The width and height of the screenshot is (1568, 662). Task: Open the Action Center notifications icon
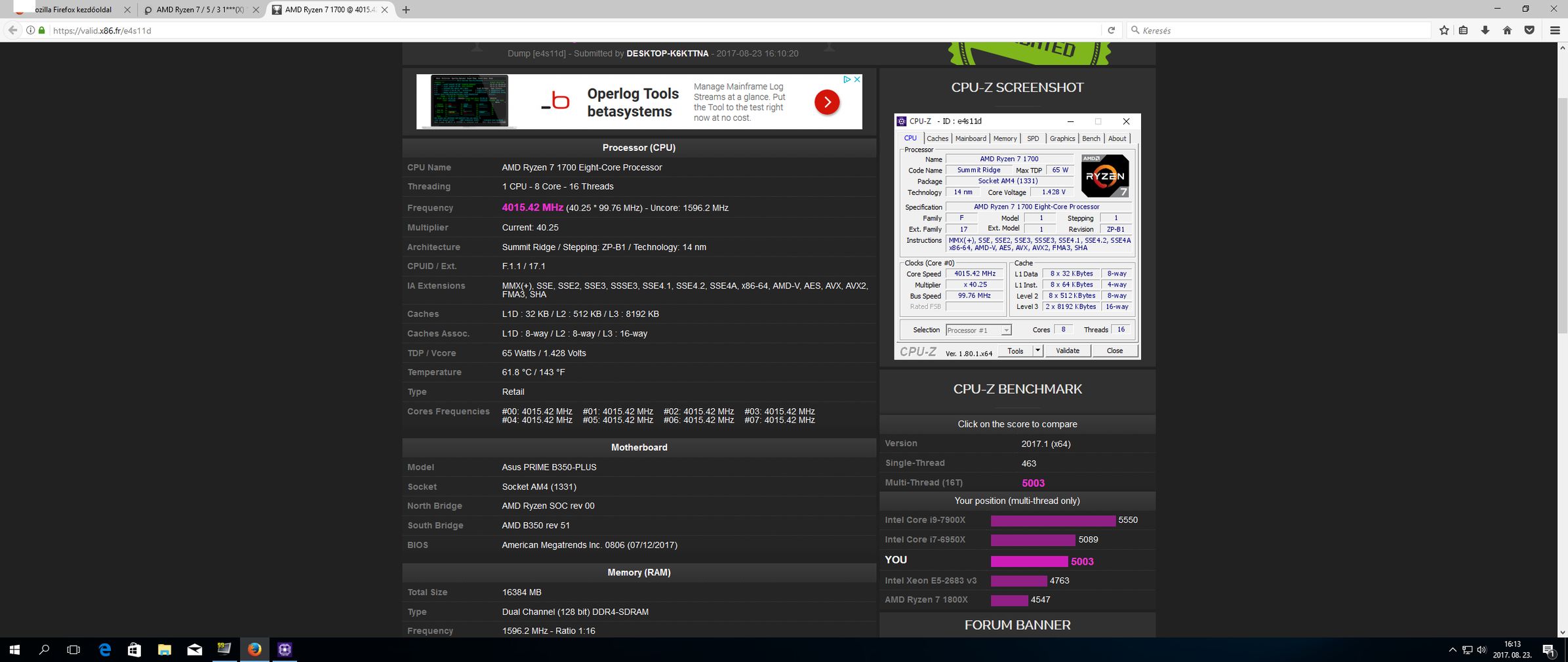(1549, 650)
